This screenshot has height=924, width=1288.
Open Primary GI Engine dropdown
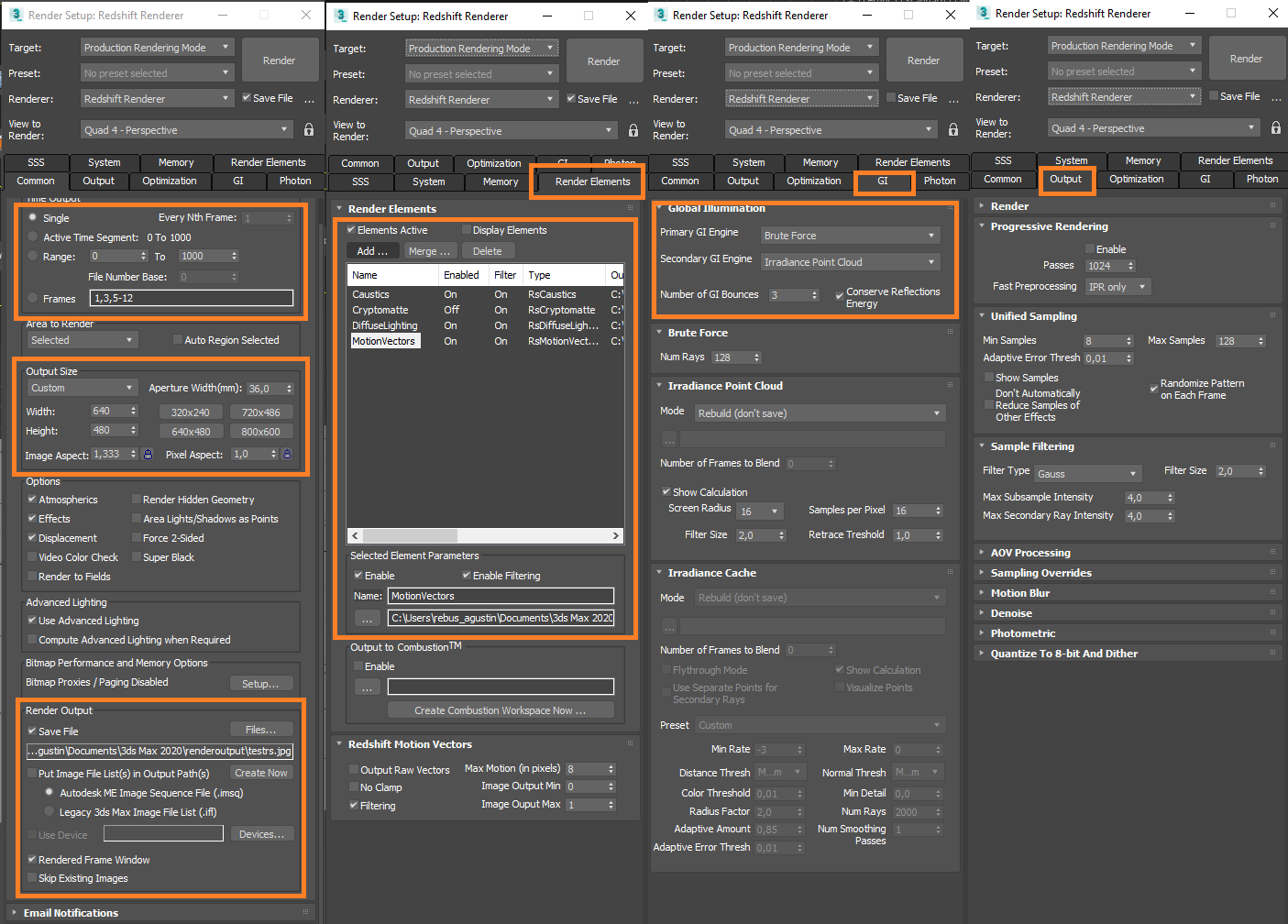click(851, 236)
